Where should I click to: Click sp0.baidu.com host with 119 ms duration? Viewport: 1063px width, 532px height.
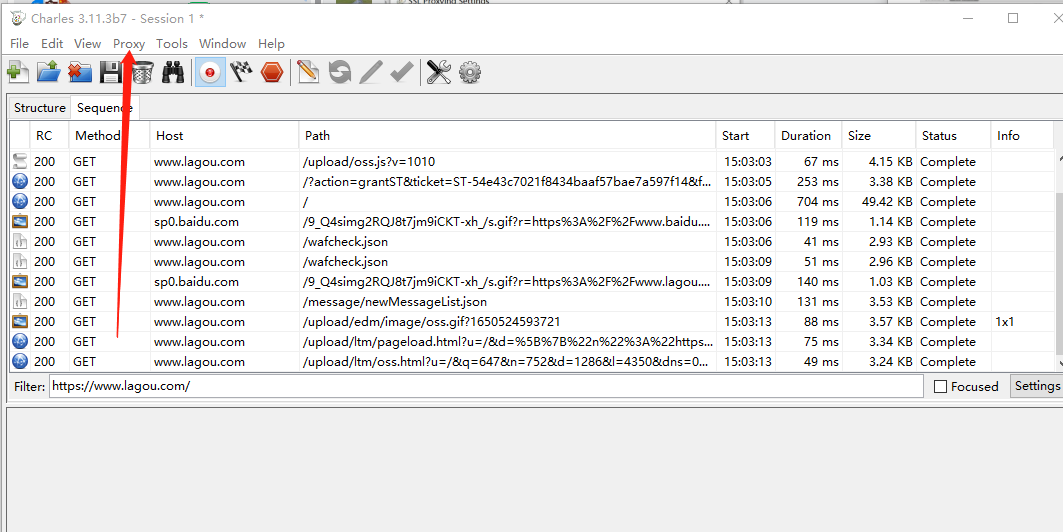(196, 222)
